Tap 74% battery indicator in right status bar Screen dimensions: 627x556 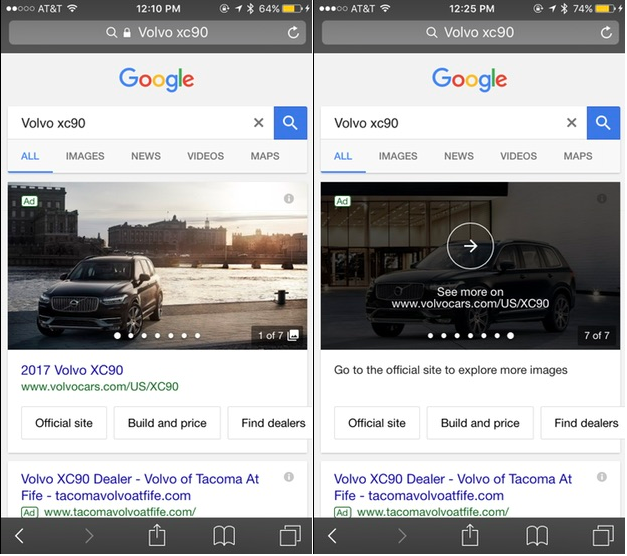pyautogui.click(x=597, y=8)
